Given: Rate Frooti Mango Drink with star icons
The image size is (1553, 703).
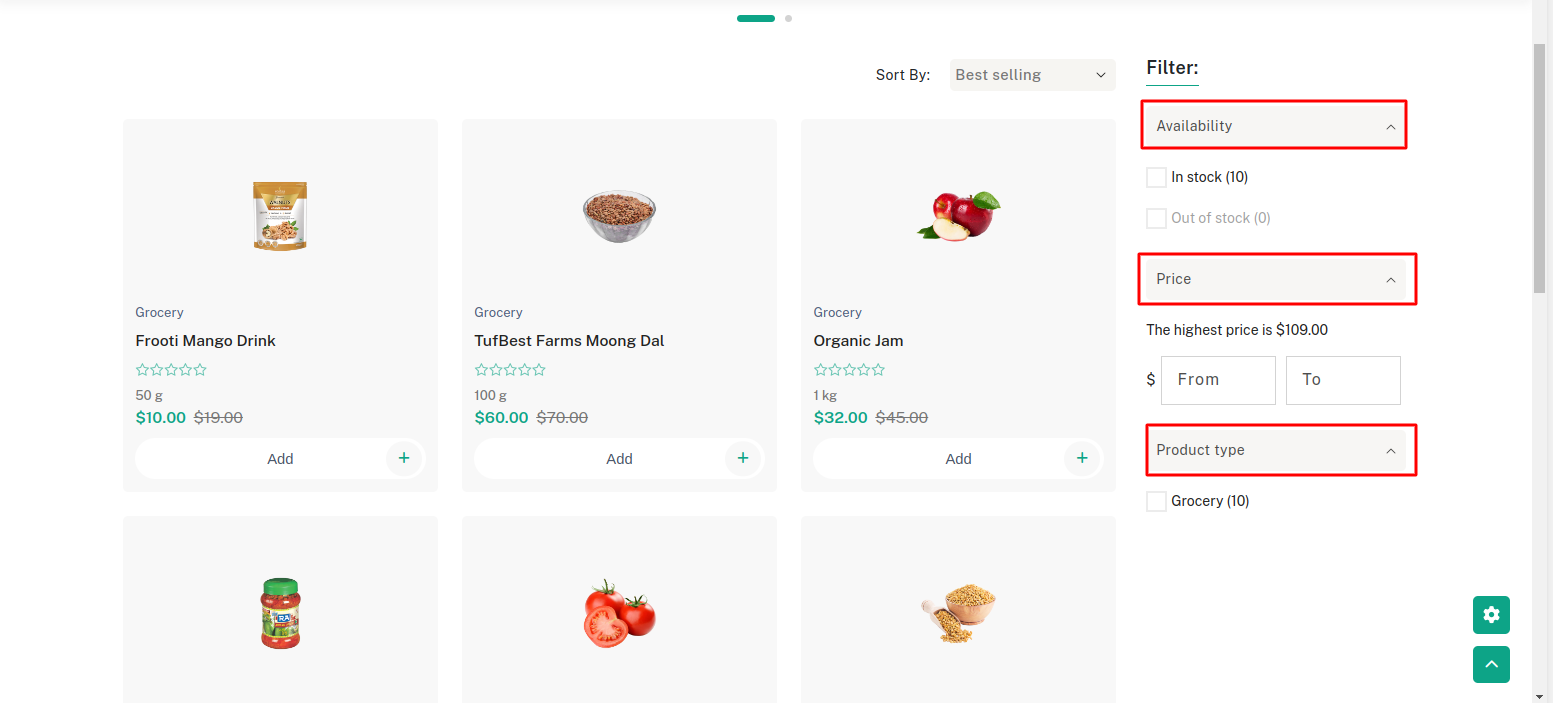Looking at the screenshot, I should click(171, 370).
